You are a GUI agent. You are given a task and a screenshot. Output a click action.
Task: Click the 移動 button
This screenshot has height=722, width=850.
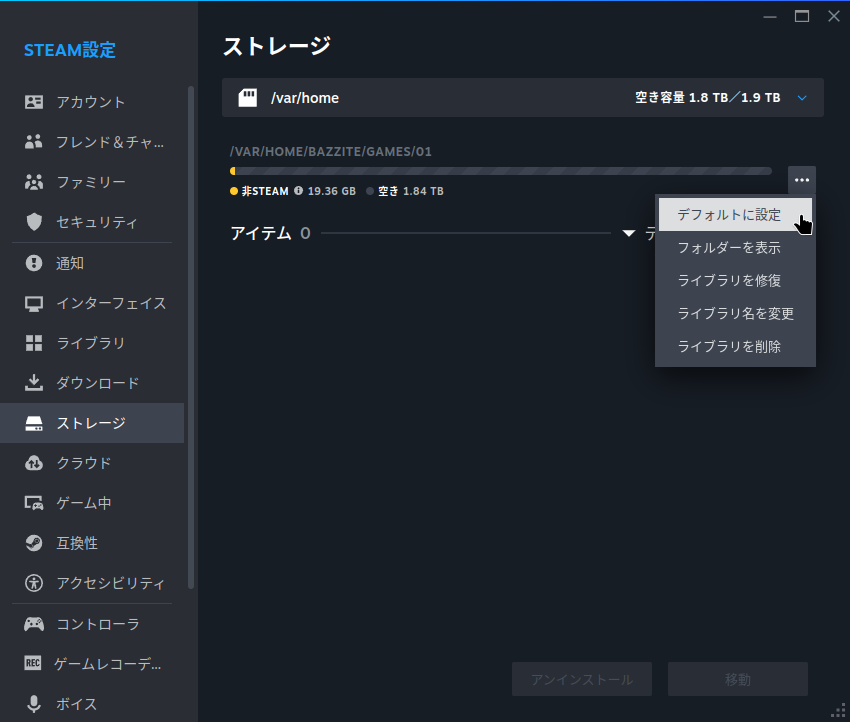[x=737, y=678]
